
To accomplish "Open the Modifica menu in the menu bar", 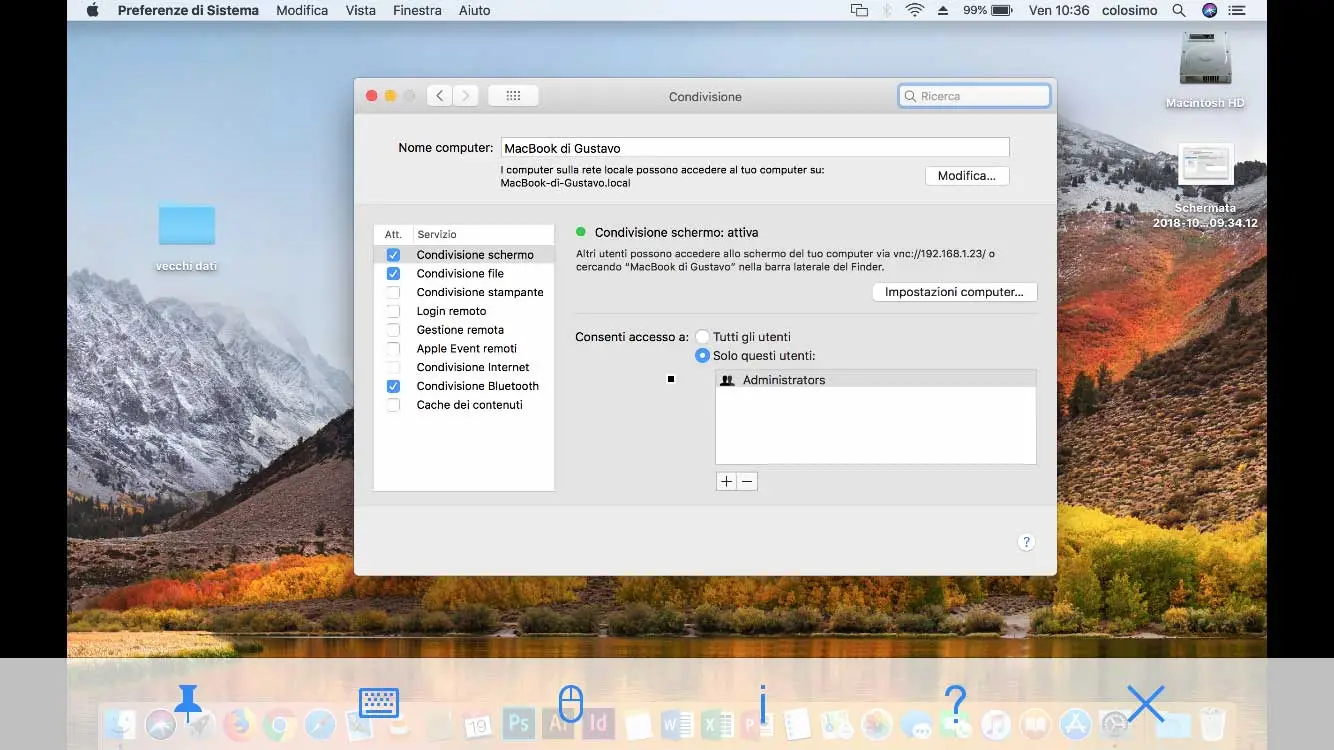I will [x=302, y=10].
